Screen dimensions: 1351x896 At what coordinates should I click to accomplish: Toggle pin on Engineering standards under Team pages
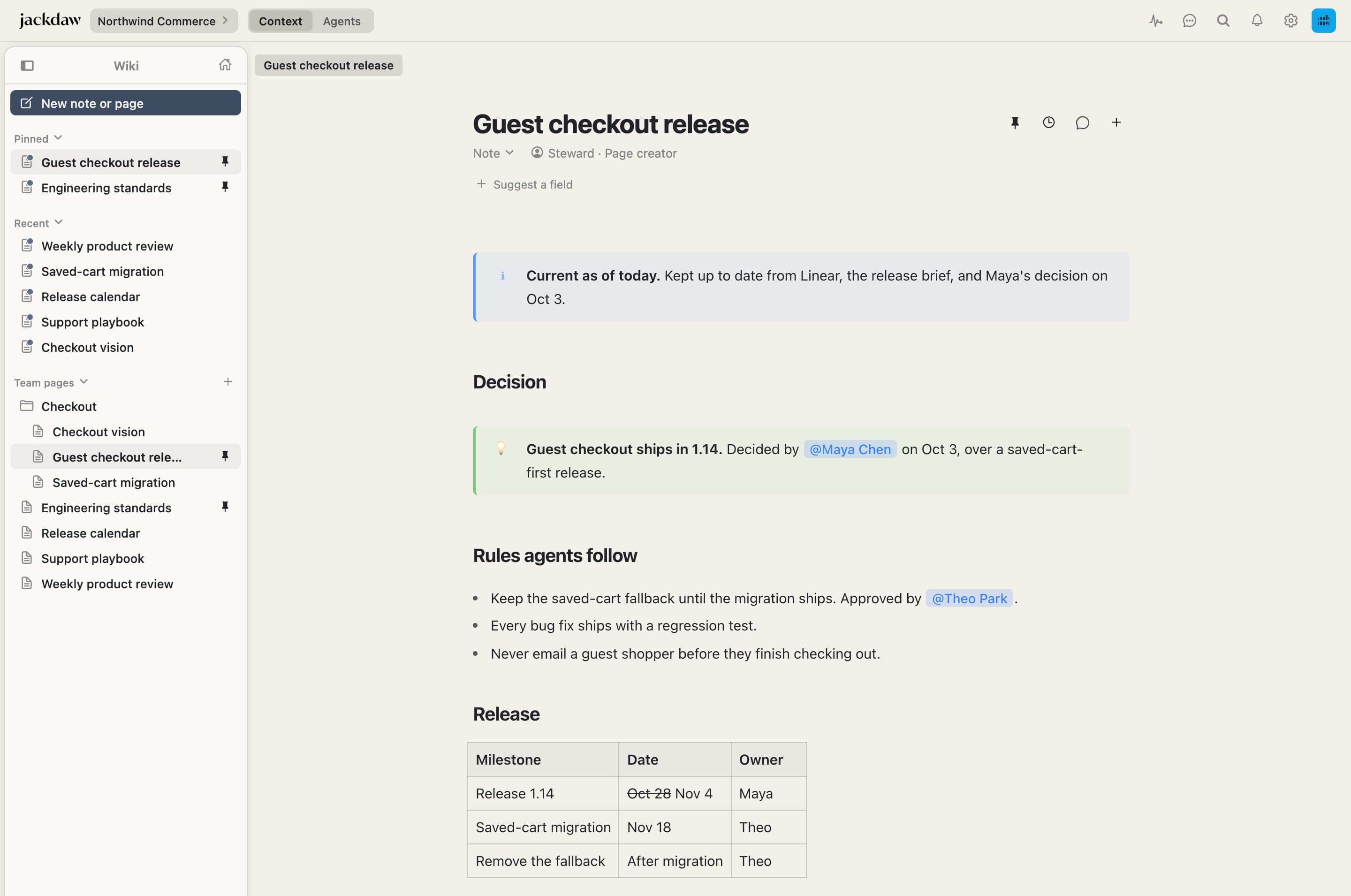(x=225, y=507)
